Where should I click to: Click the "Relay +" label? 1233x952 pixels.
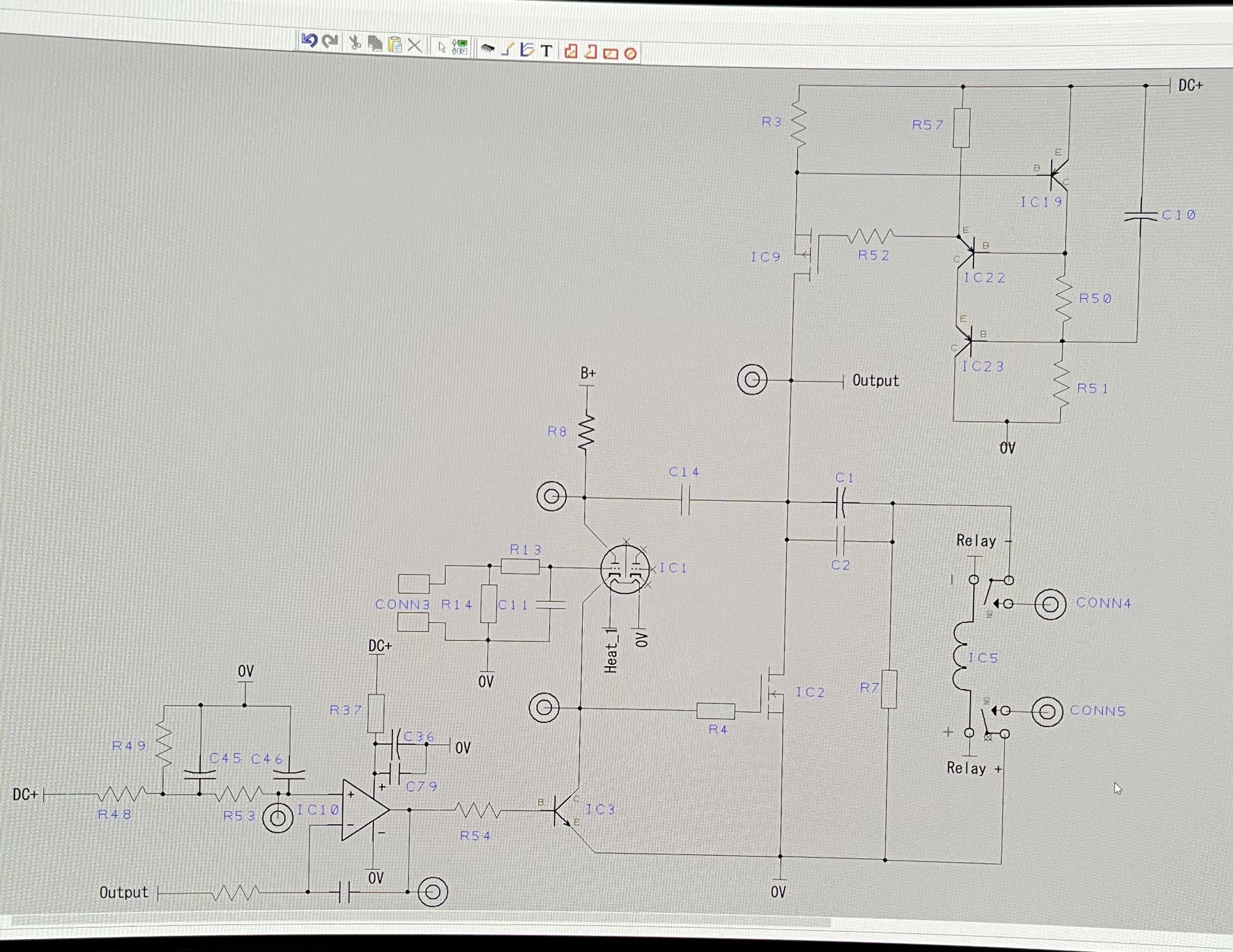[x=974, y=768]
